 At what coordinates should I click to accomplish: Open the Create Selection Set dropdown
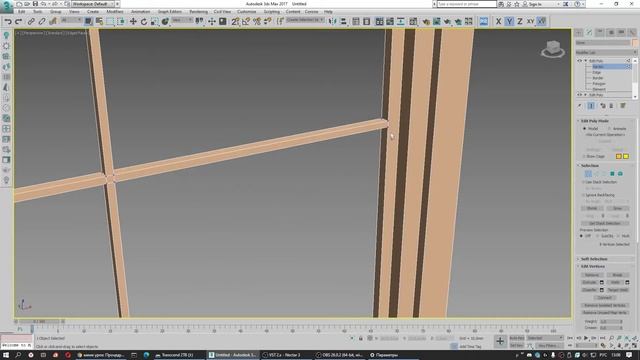coord(305,20)
